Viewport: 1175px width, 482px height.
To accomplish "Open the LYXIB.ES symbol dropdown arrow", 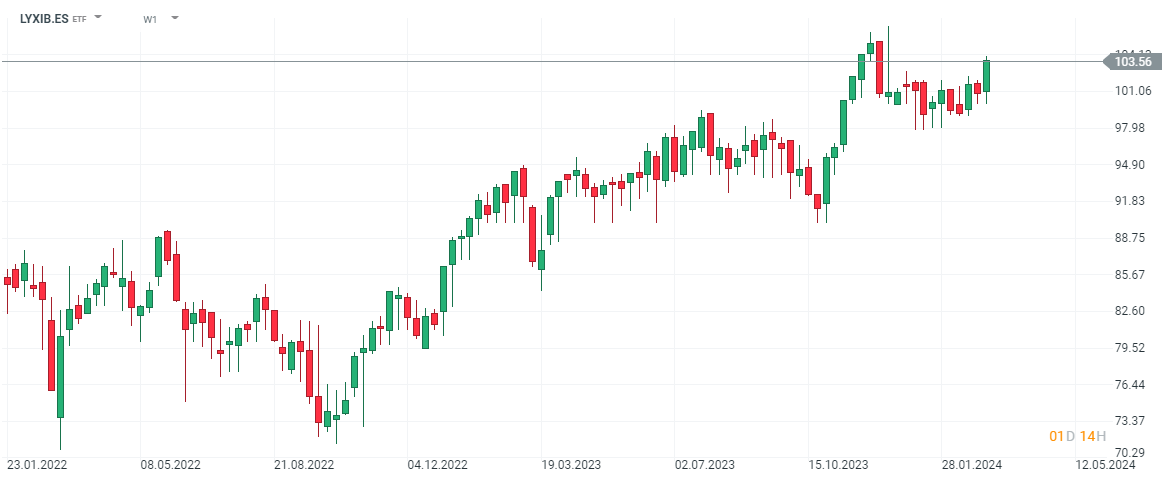I will click(x=98, y=18).
